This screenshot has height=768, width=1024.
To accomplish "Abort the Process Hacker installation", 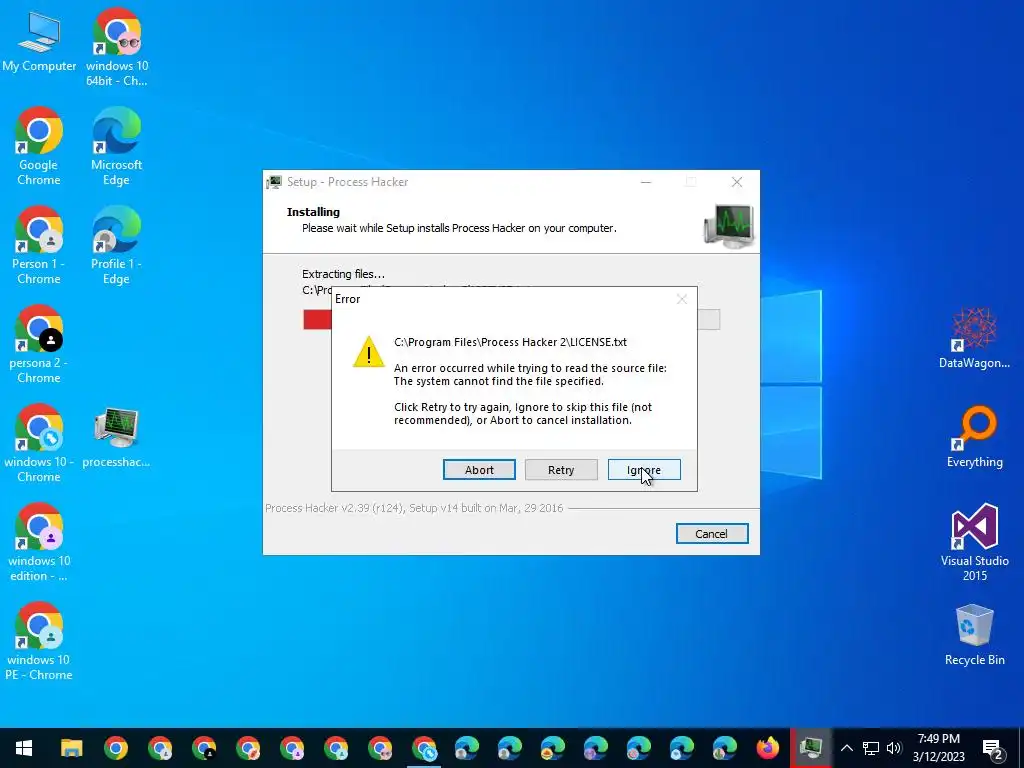I will [479, 470].
